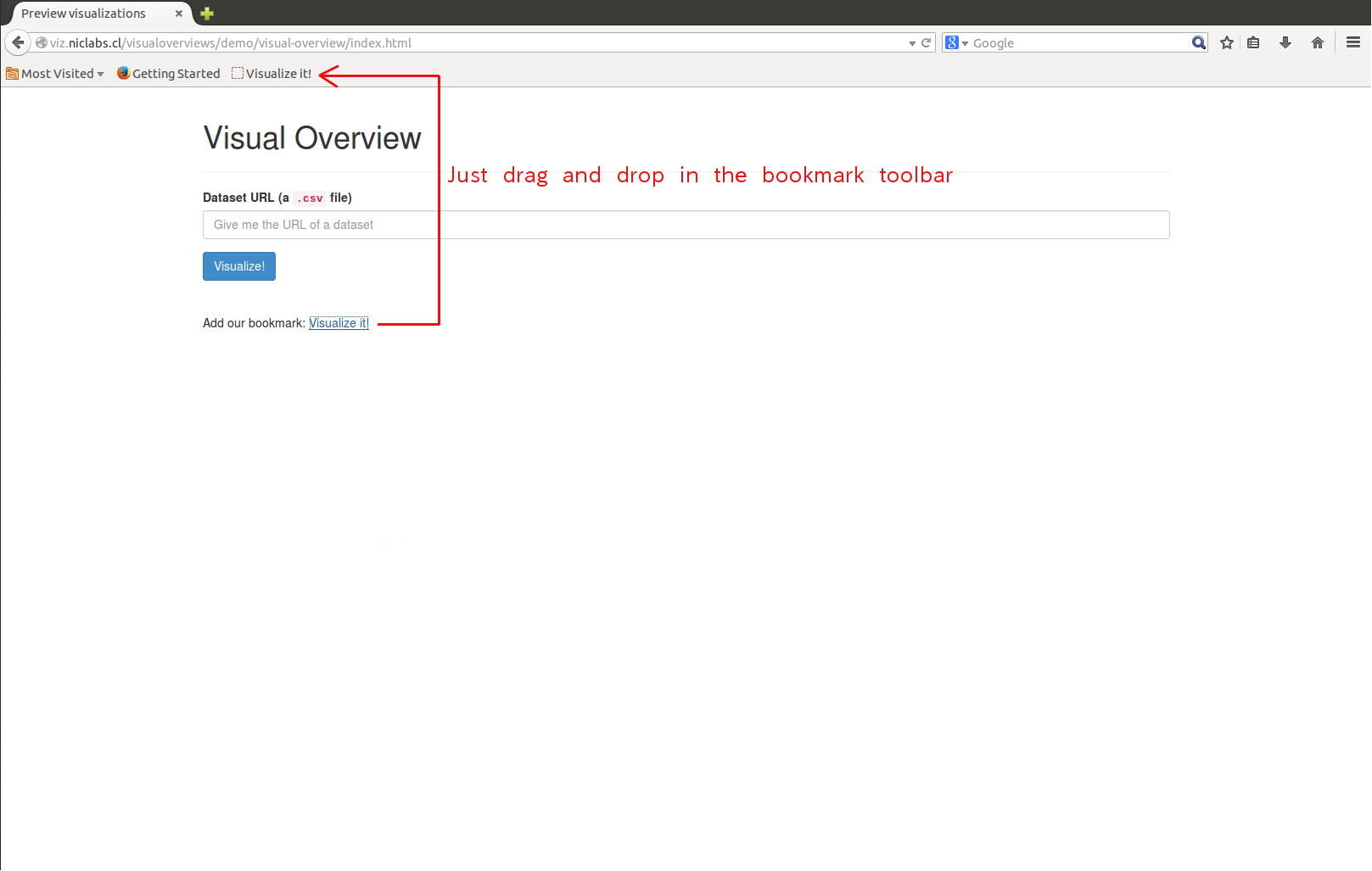Image resolution: width=1372 pixels, height=871 pixels.
Task: Open the Getting Started bookmark
Action: coord(168,74)
